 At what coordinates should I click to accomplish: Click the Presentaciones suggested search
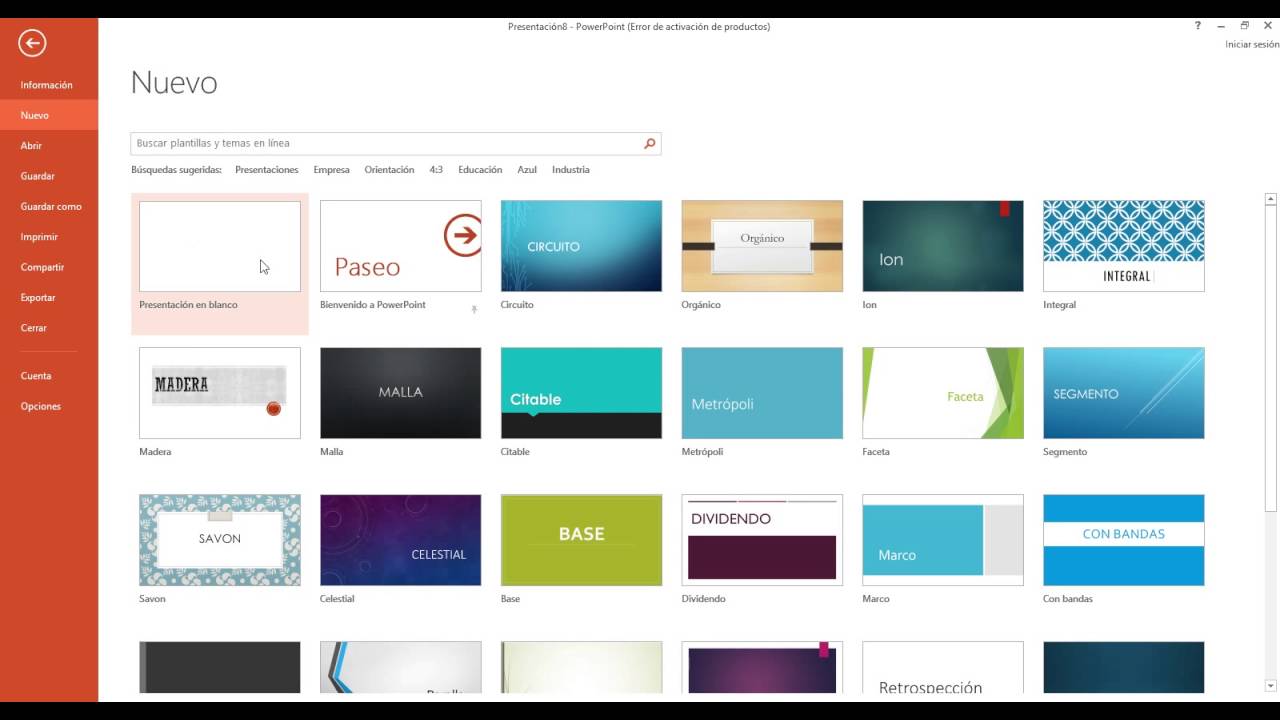(267, 170)
